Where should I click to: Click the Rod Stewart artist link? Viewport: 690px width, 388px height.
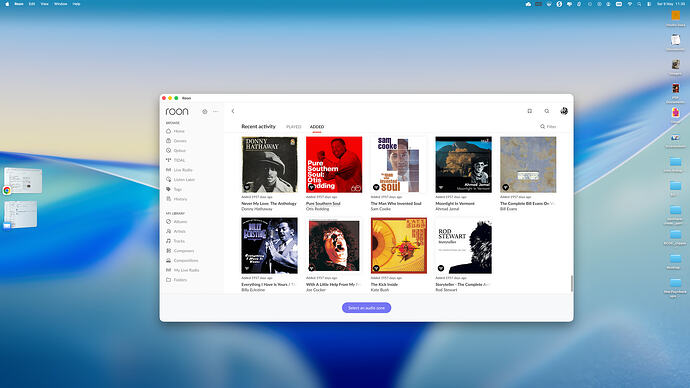pos(446,290)
